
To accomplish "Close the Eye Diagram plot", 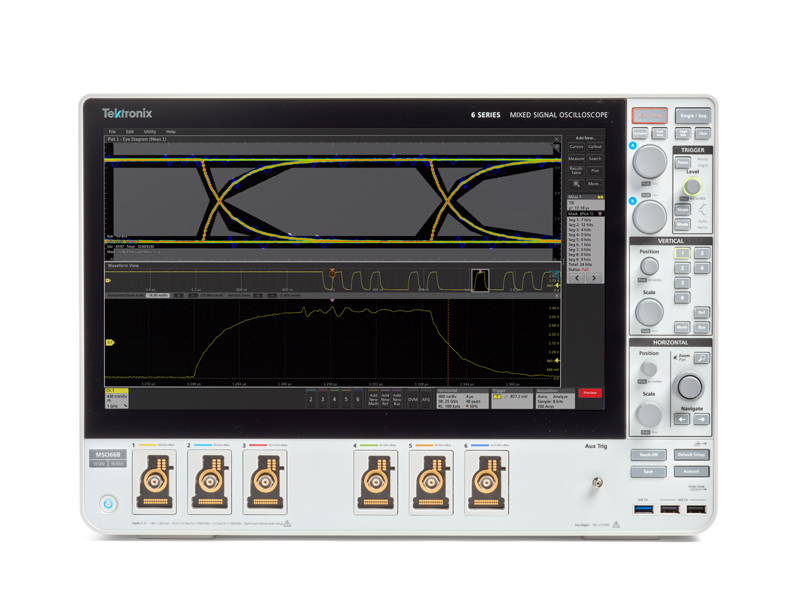I will [557, 140].
